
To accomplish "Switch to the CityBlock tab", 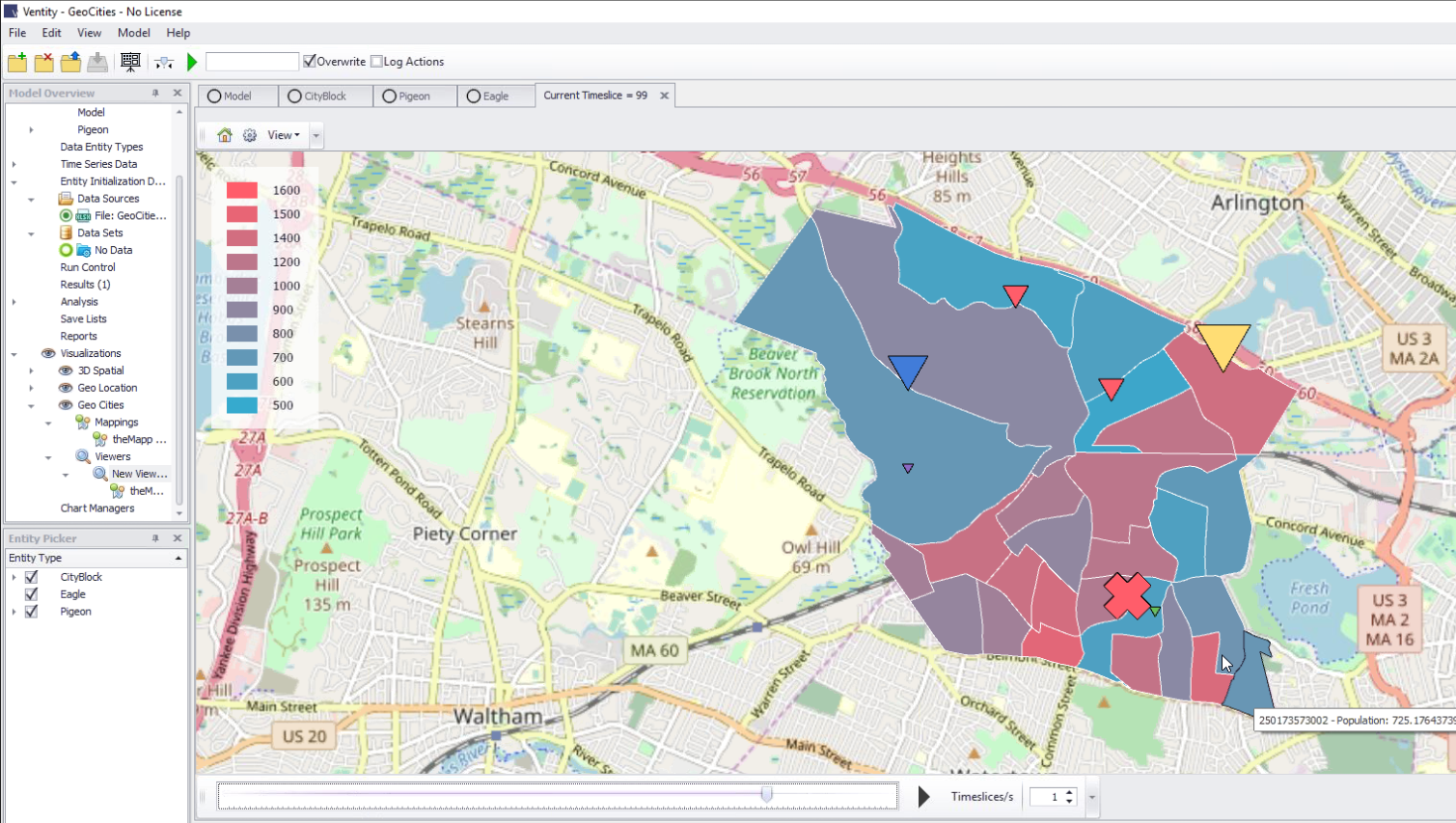I will click(x=325, y=96).
